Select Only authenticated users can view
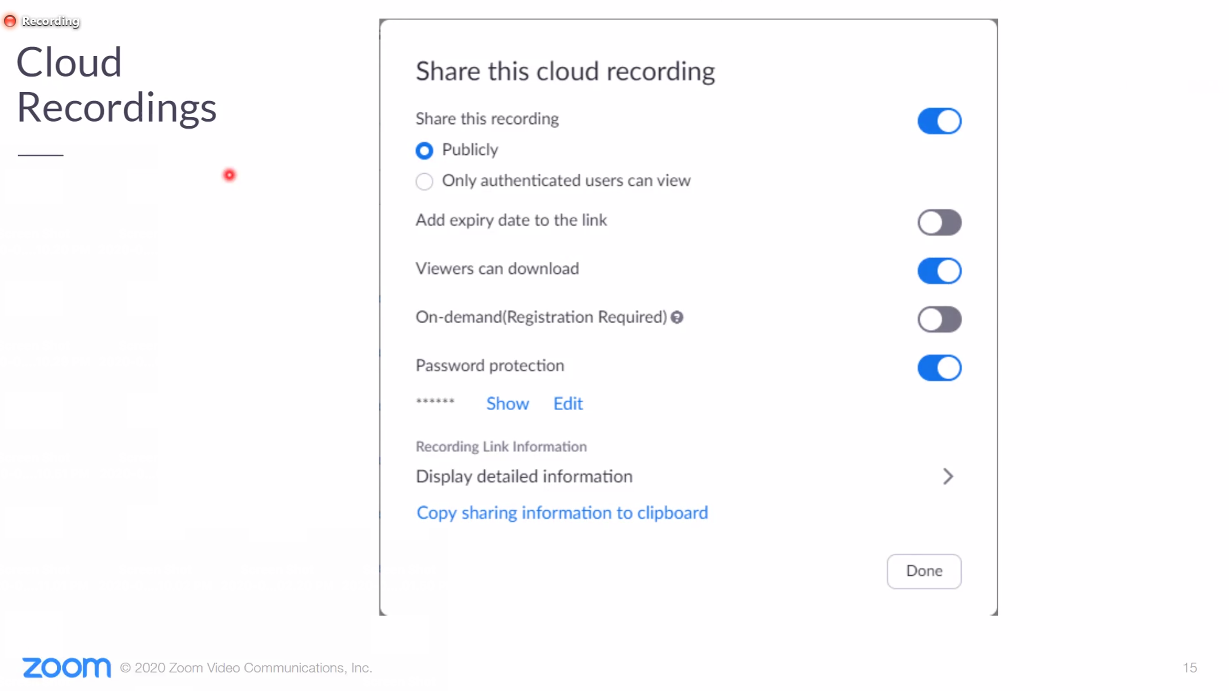 coord(424,181)
